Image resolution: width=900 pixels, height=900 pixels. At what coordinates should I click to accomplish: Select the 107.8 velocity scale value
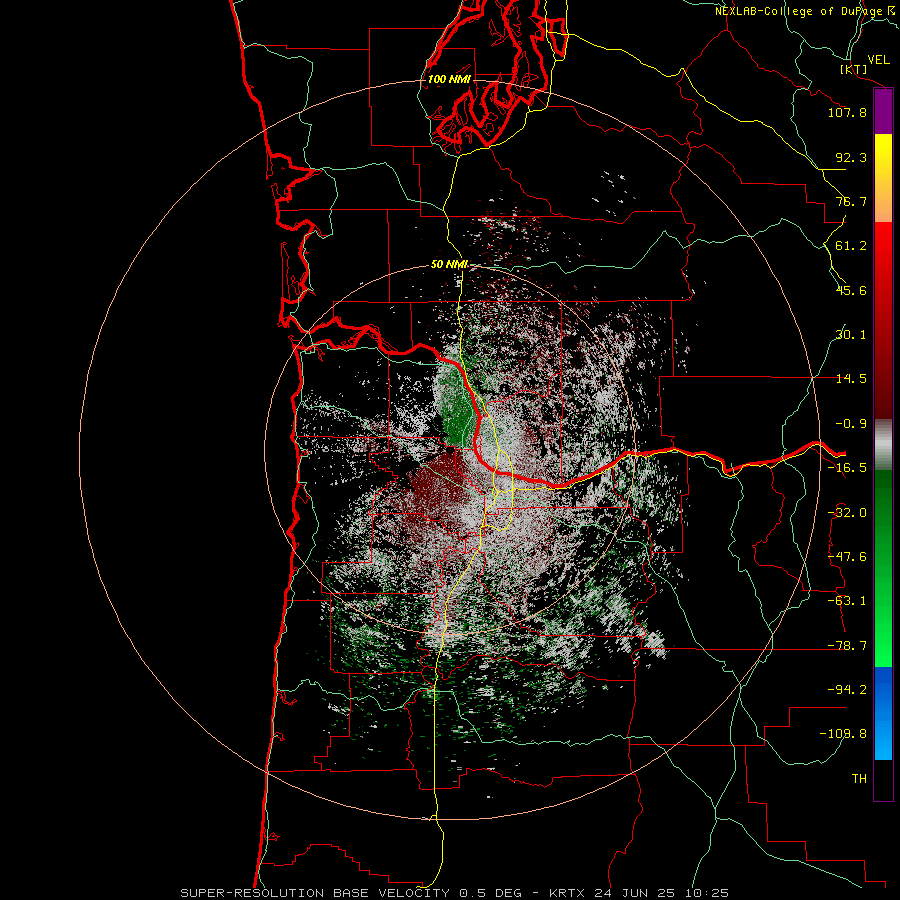pos(847,112)
